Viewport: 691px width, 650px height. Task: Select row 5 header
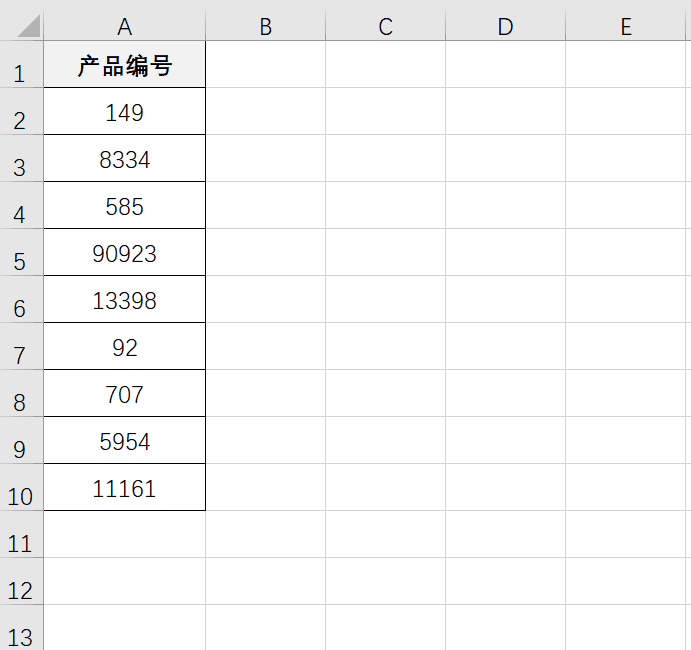pos(21,252)
